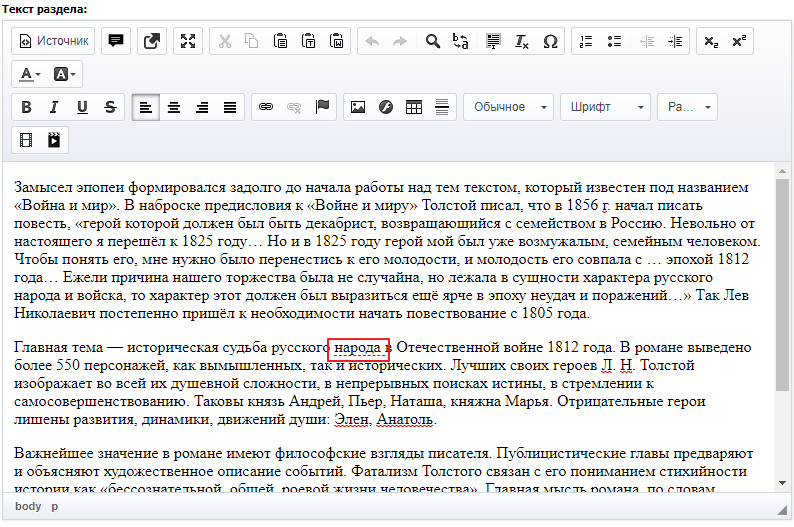Click the Источник (Source) button

(x=55, y=41)
